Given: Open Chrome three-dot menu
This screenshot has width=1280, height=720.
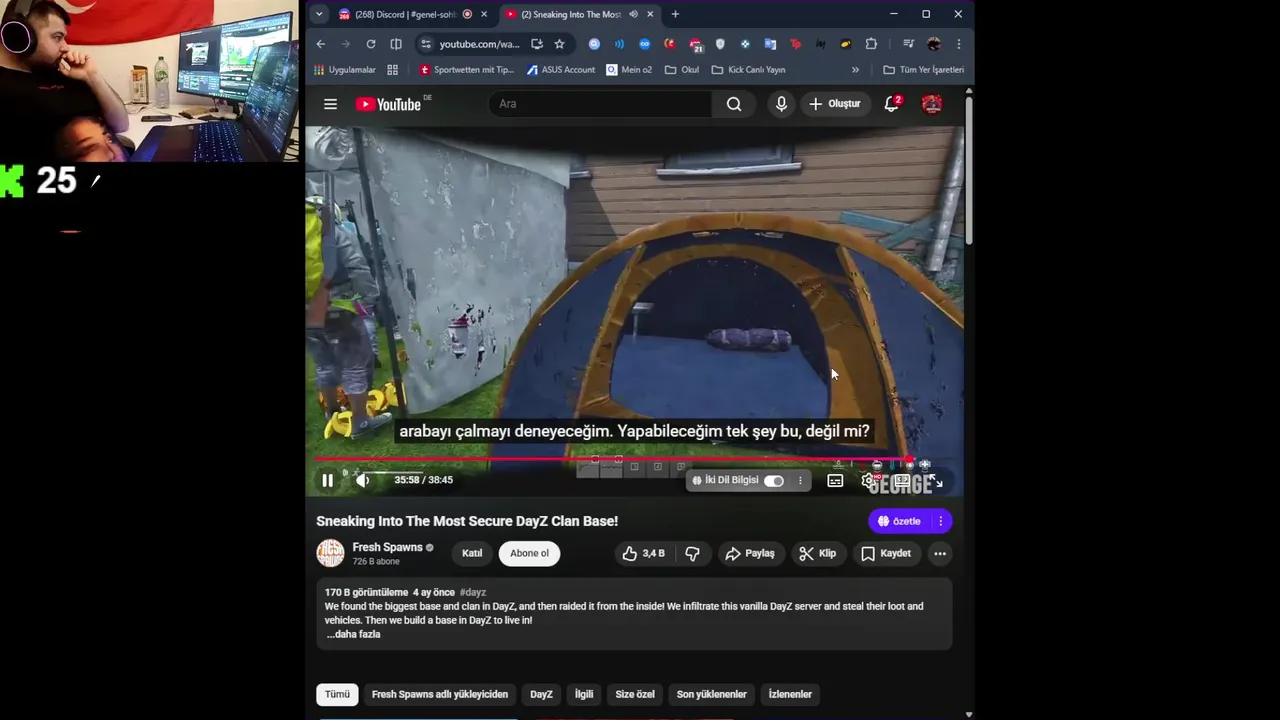Looking at the screenshot, I should (958, 44).
